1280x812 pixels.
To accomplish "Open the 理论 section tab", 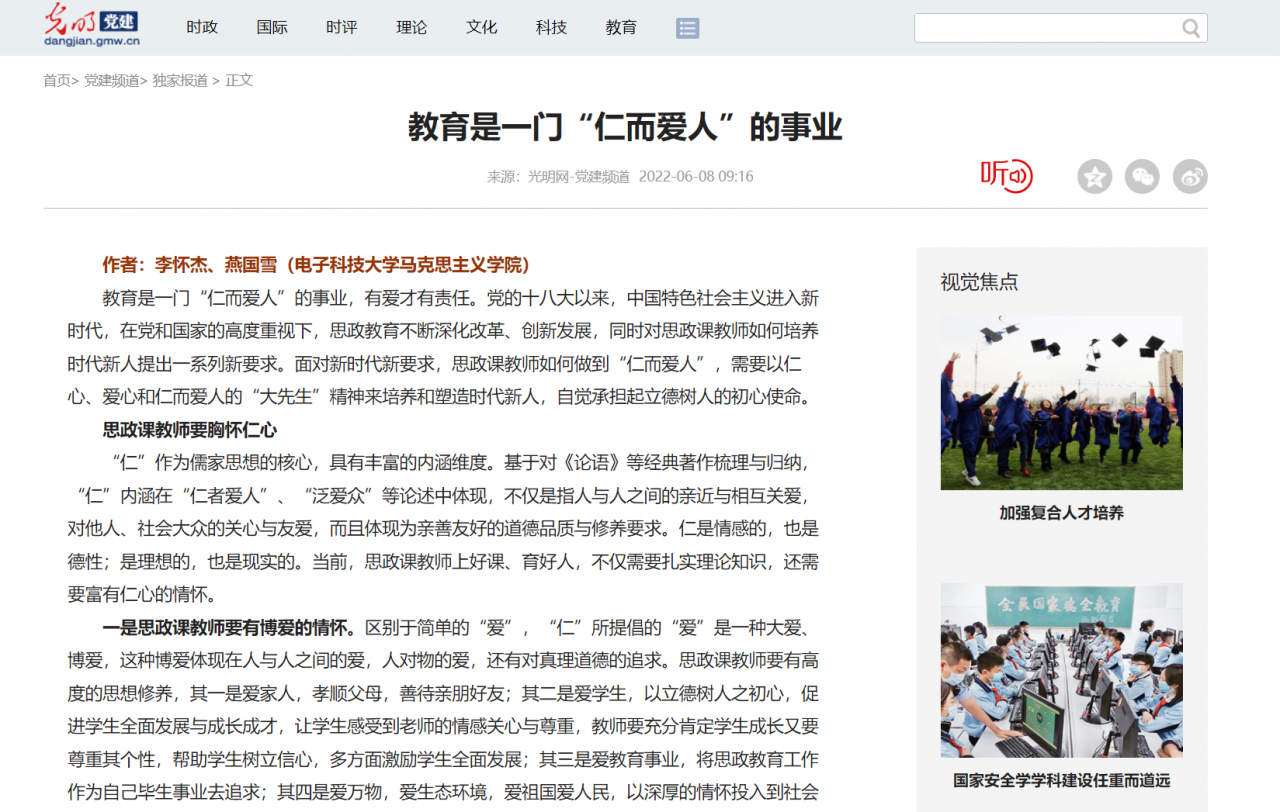I will point(411,28).
